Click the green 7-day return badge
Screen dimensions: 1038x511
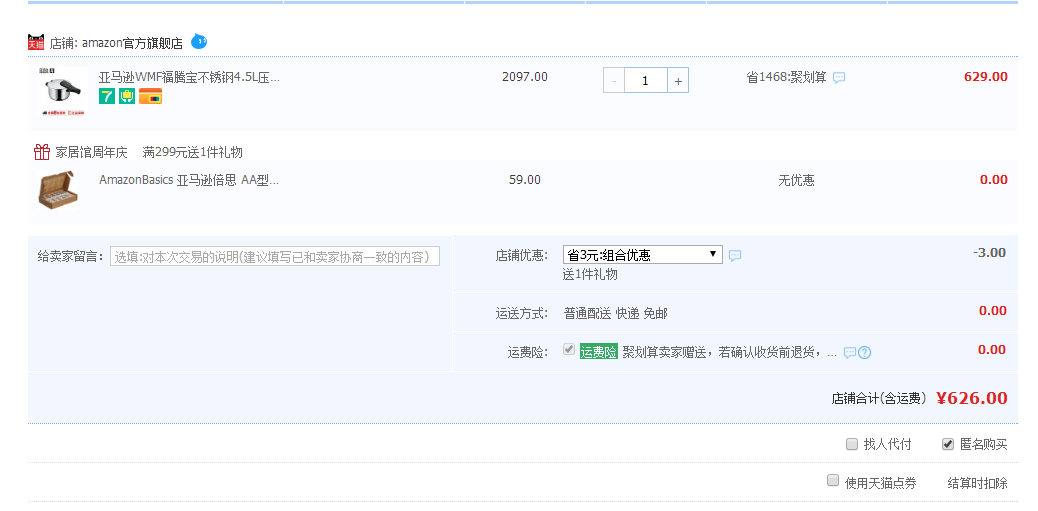pyautogui.click(x=107, y=97)
